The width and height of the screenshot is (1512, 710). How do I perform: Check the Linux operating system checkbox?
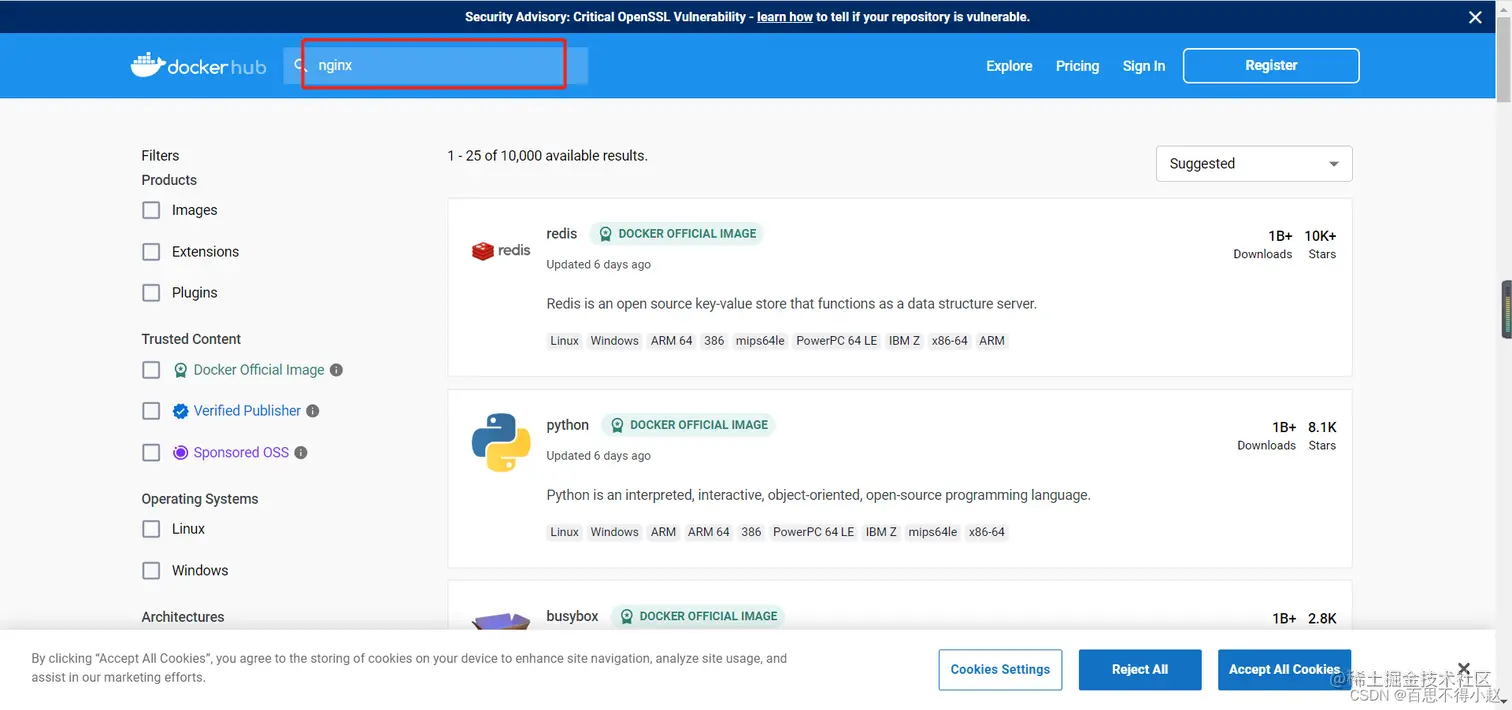pyautogui.click(x=151, y=529)
